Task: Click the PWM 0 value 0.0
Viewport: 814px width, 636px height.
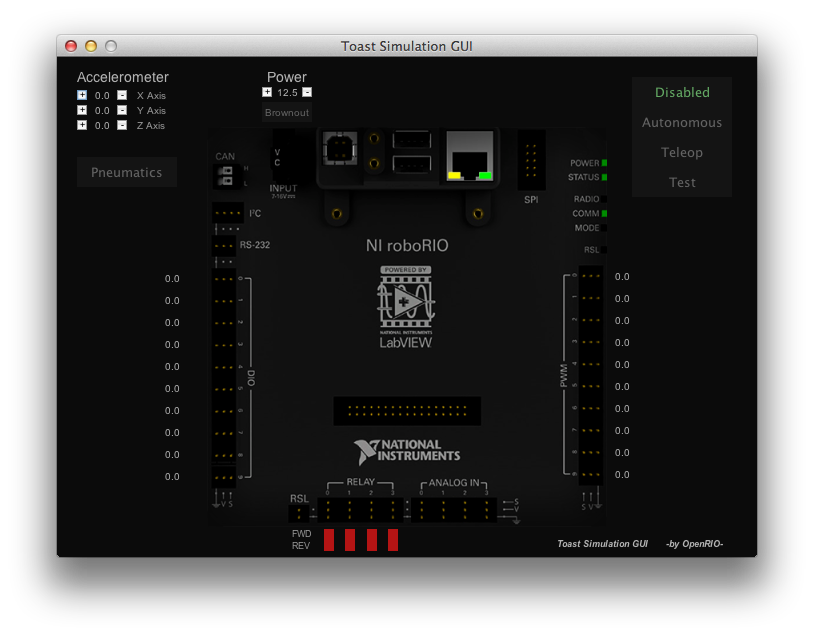Action: [622, 277]
